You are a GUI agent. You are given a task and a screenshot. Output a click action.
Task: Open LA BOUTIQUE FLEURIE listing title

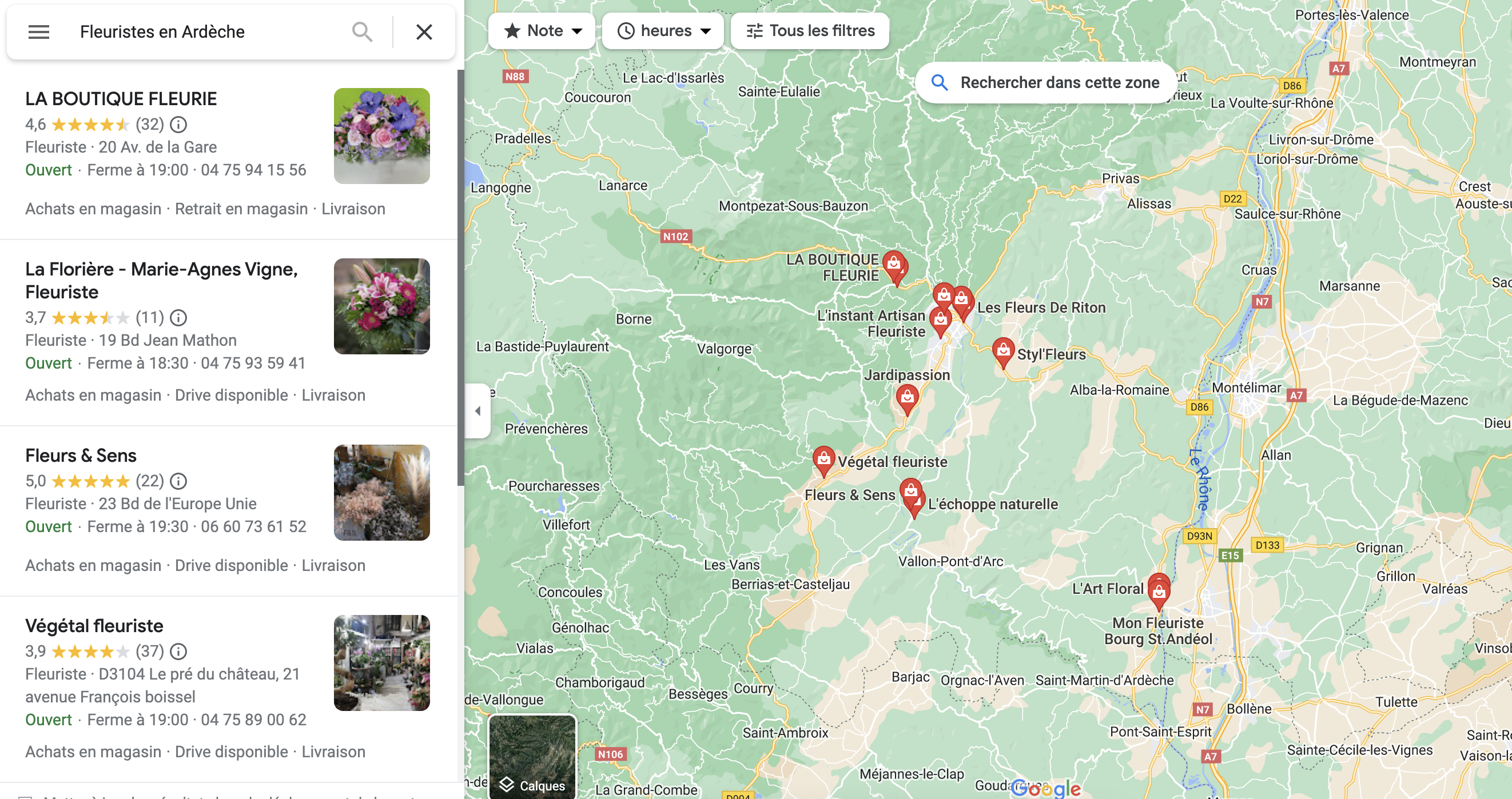coord(121,98)
